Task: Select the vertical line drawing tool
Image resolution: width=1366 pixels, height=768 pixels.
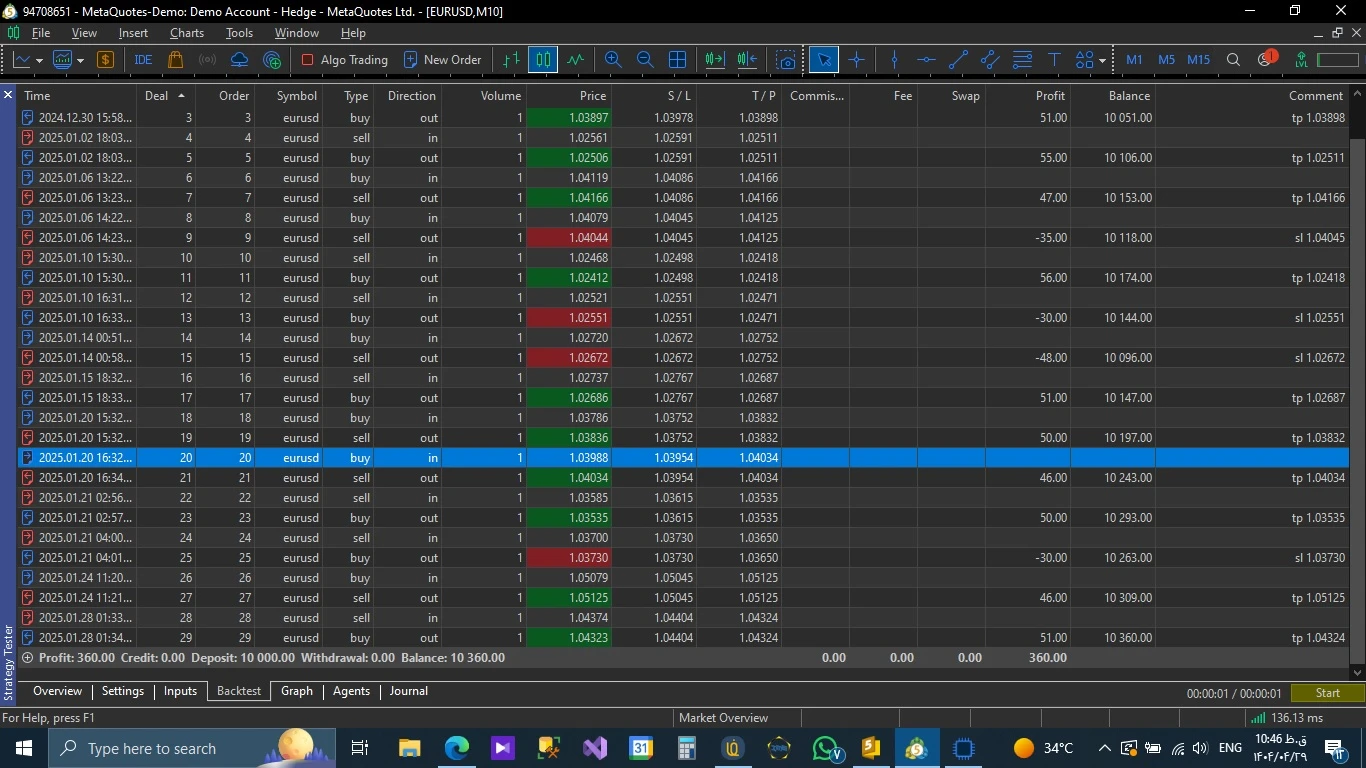Action: (894, 60)
